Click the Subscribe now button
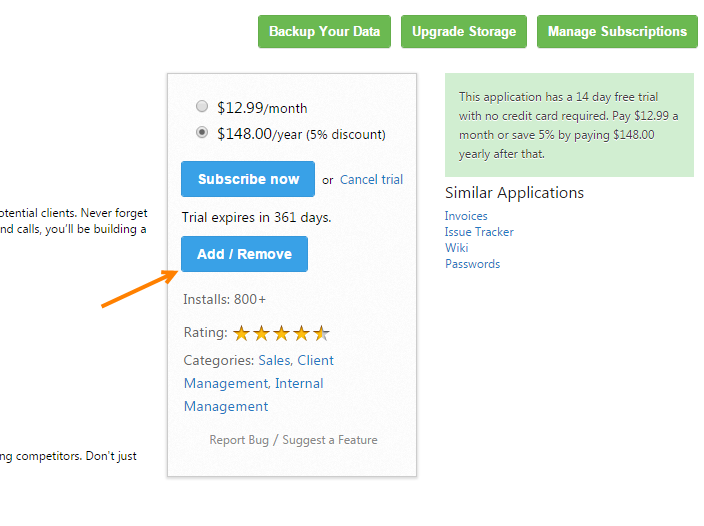The width and height of the screenshot is (704, 526). (248, 179)
